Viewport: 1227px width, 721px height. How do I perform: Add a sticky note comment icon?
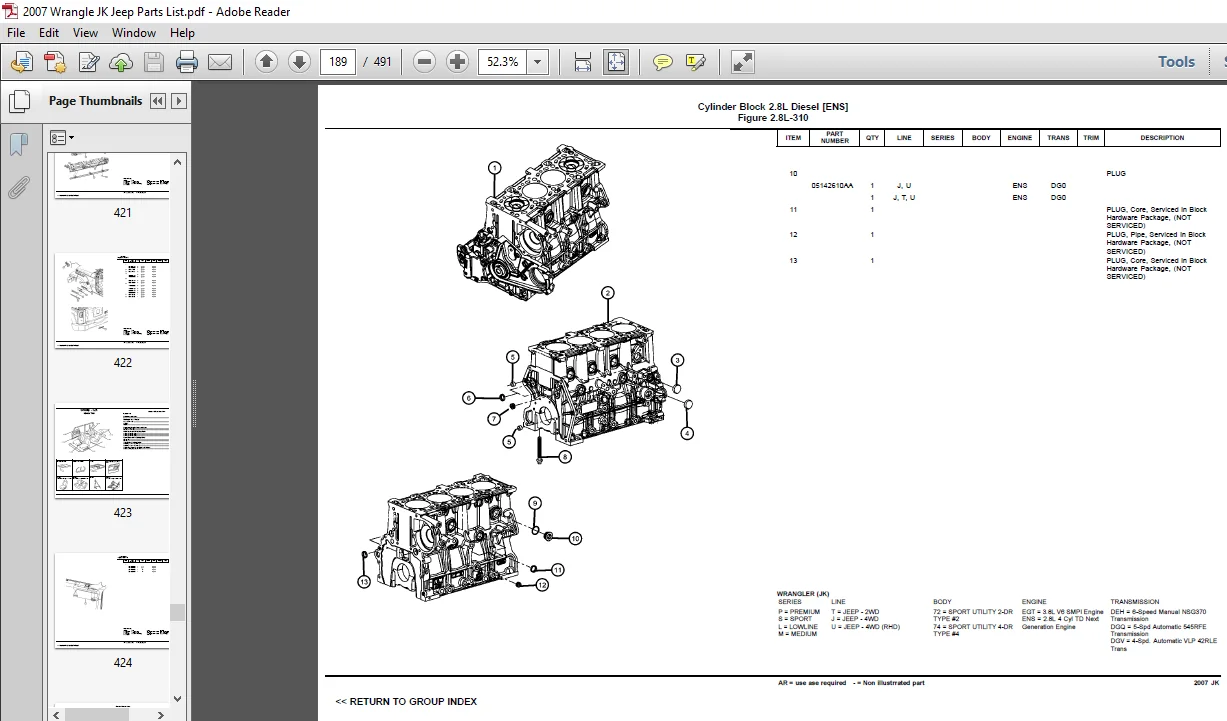[x=662, y=62]
